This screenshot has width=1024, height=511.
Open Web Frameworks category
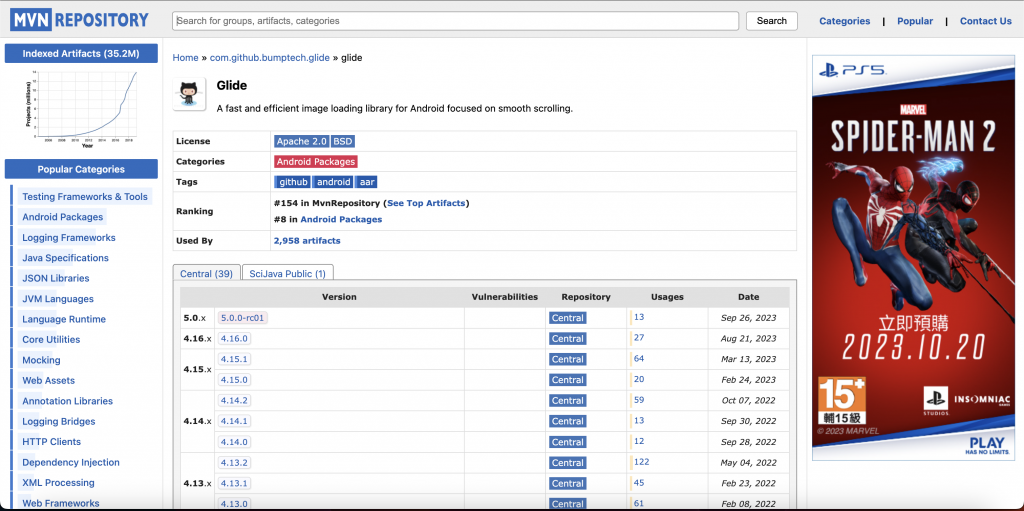[61, 503]
